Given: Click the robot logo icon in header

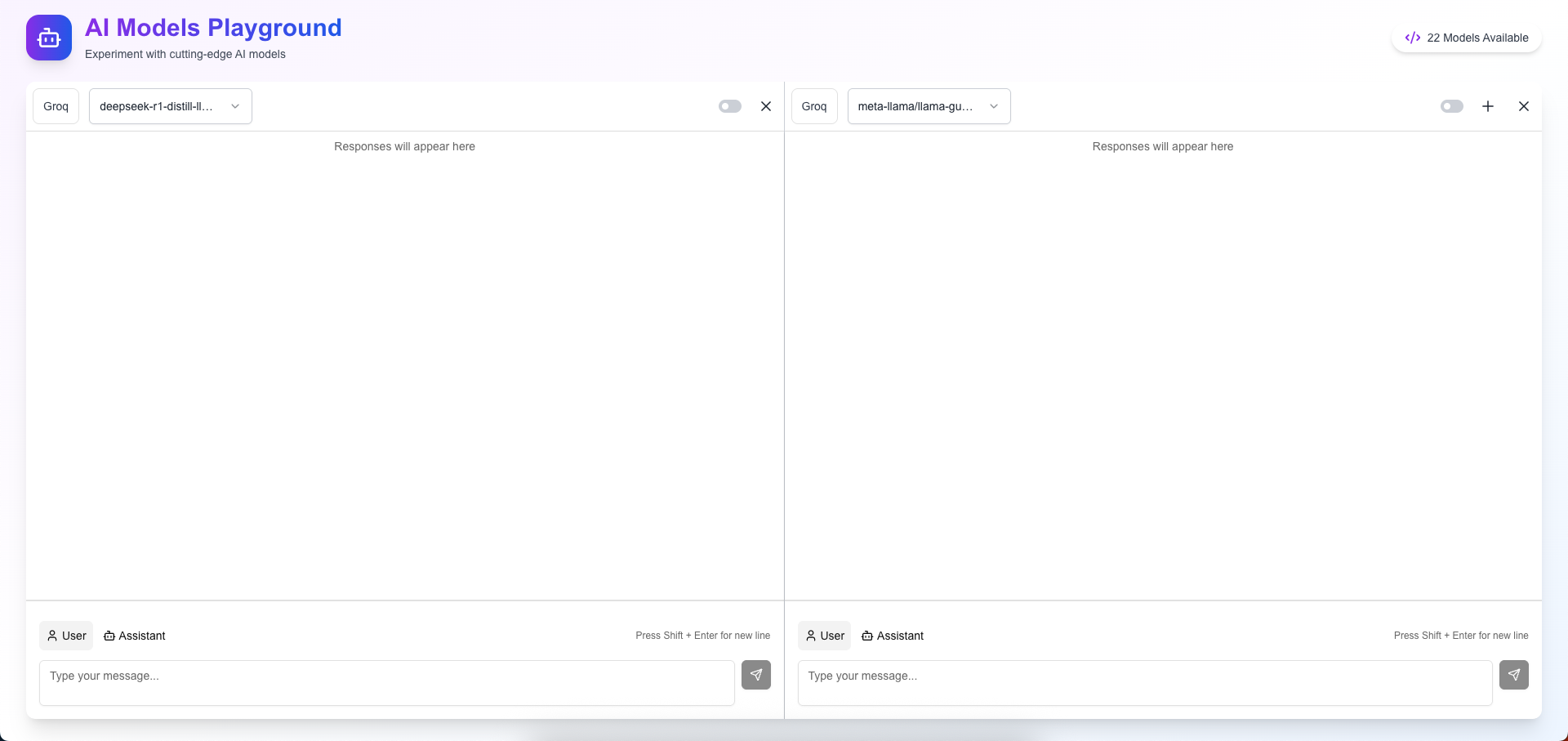Looking at the screenshot, I should coord(49,38).
